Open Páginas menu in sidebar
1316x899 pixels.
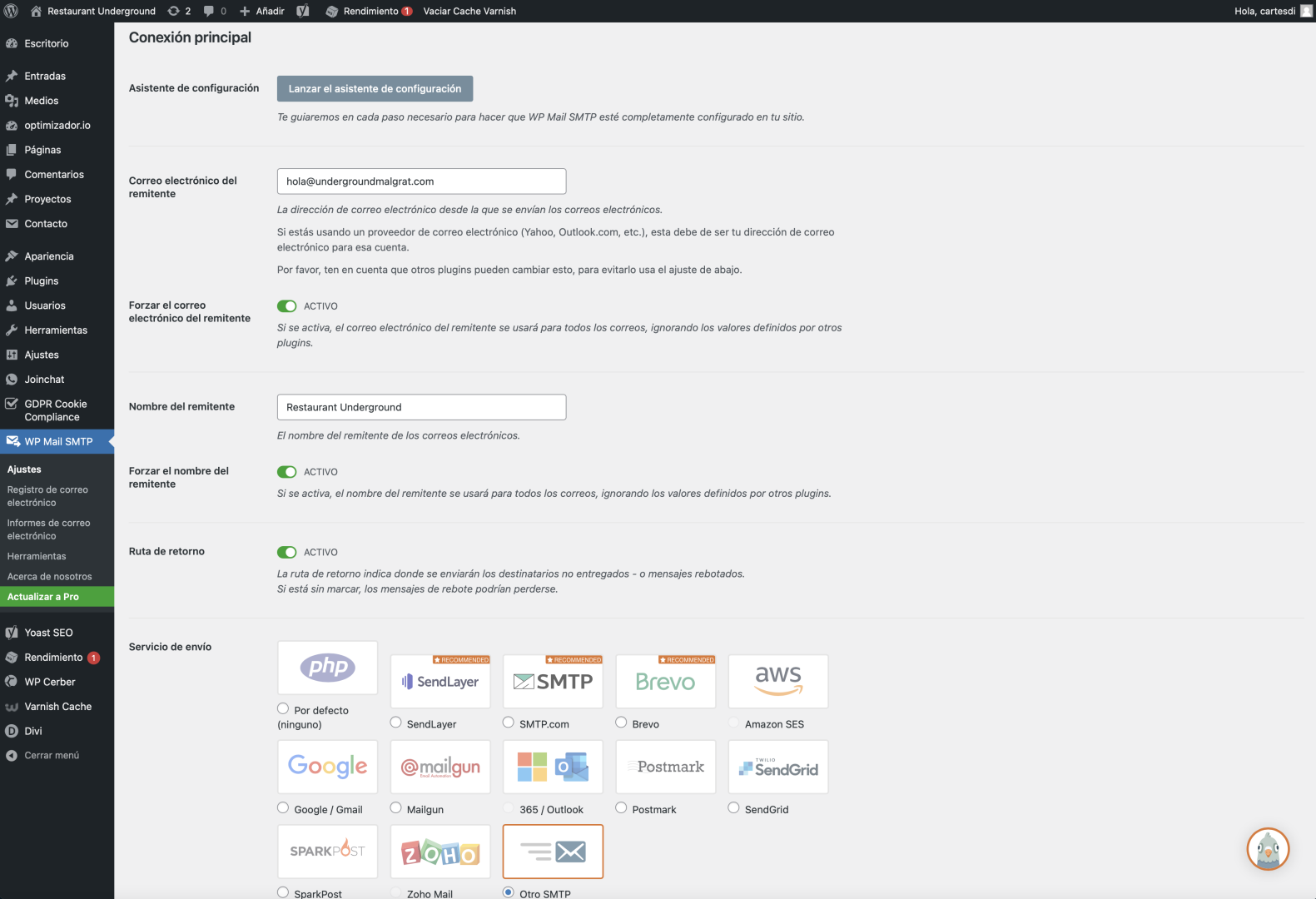point(57,150)
